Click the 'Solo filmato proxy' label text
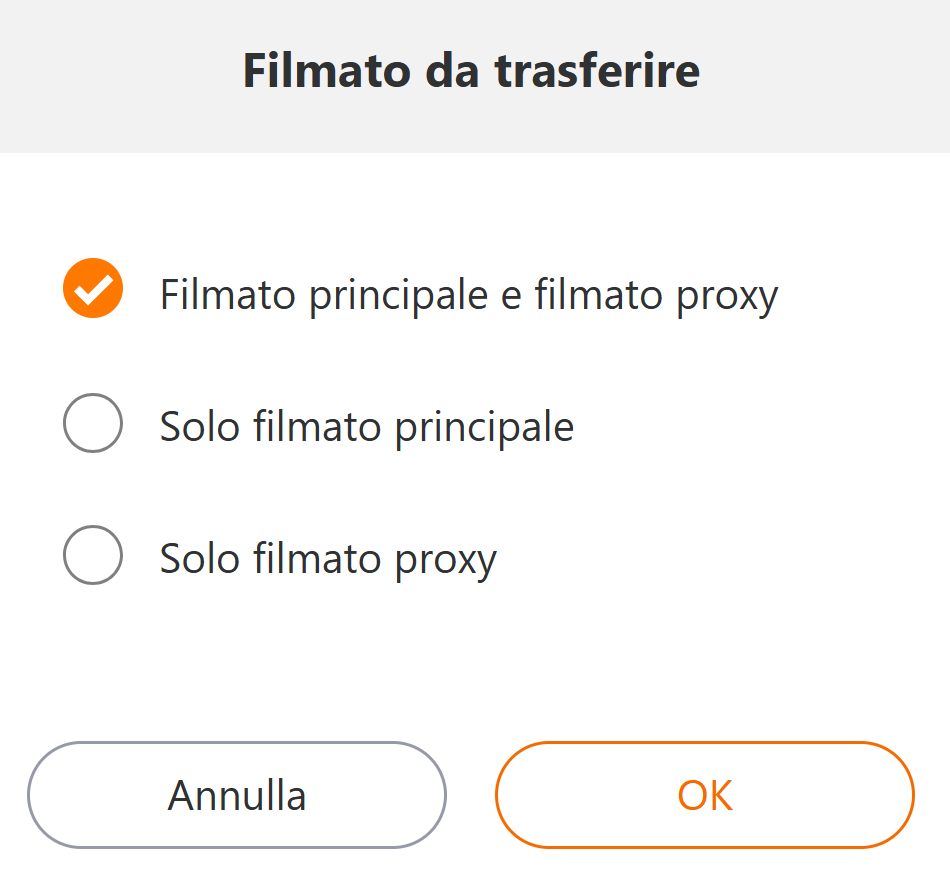The height and width of the screenshot is (878, 950). click(x=328, y=558)
